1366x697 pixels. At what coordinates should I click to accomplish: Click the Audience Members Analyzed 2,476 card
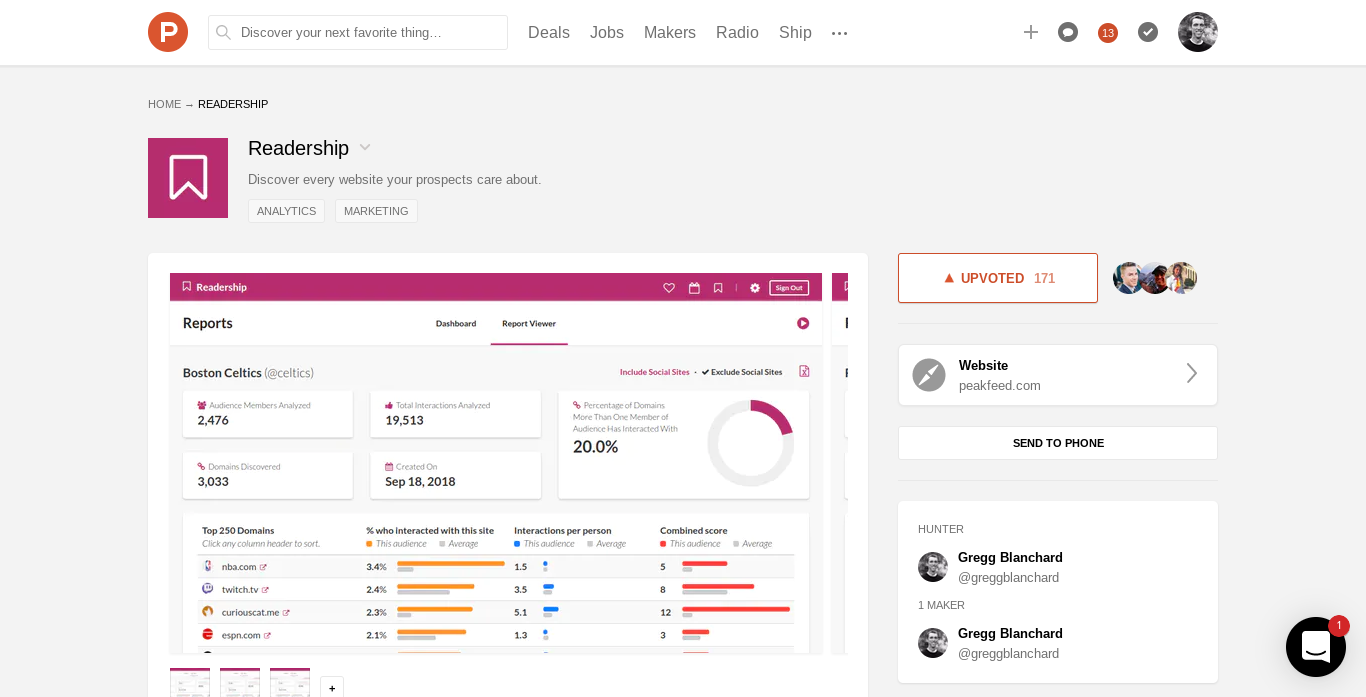pyautogui.click(x=268, y=414)
